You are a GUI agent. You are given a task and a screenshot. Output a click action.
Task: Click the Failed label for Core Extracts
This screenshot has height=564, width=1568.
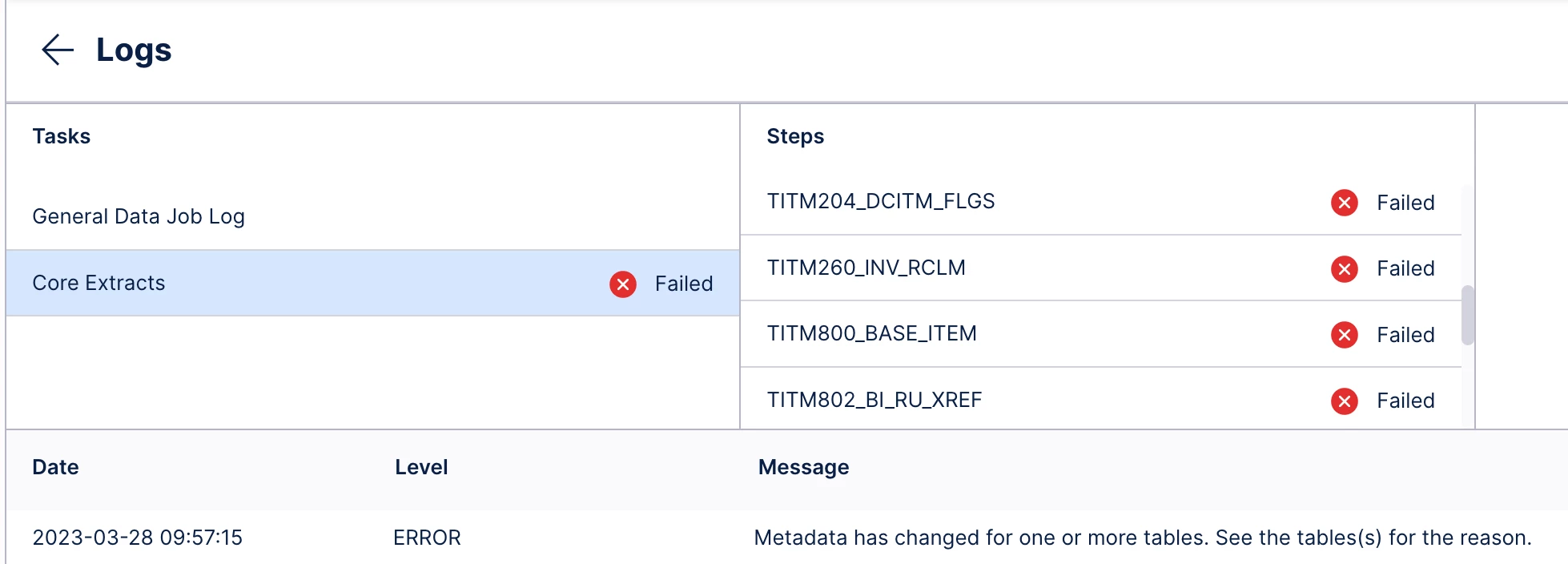click(x=683, y=284)
